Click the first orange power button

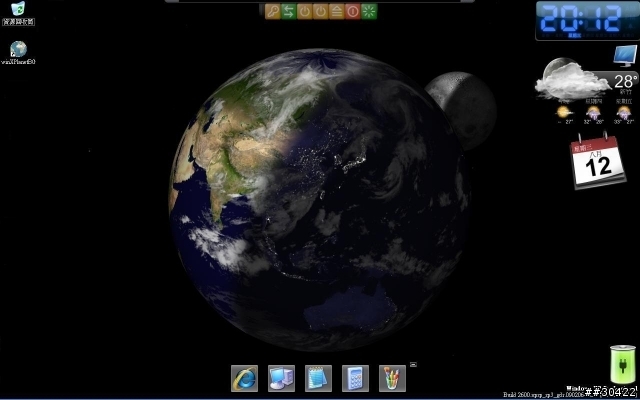click(304, 11)
